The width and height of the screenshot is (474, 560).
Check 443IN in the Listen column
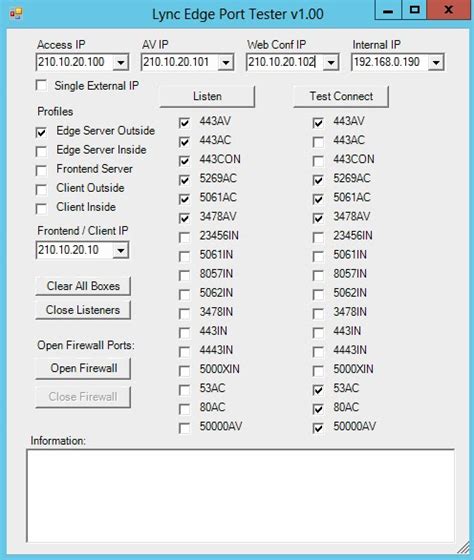pos(184,333)
